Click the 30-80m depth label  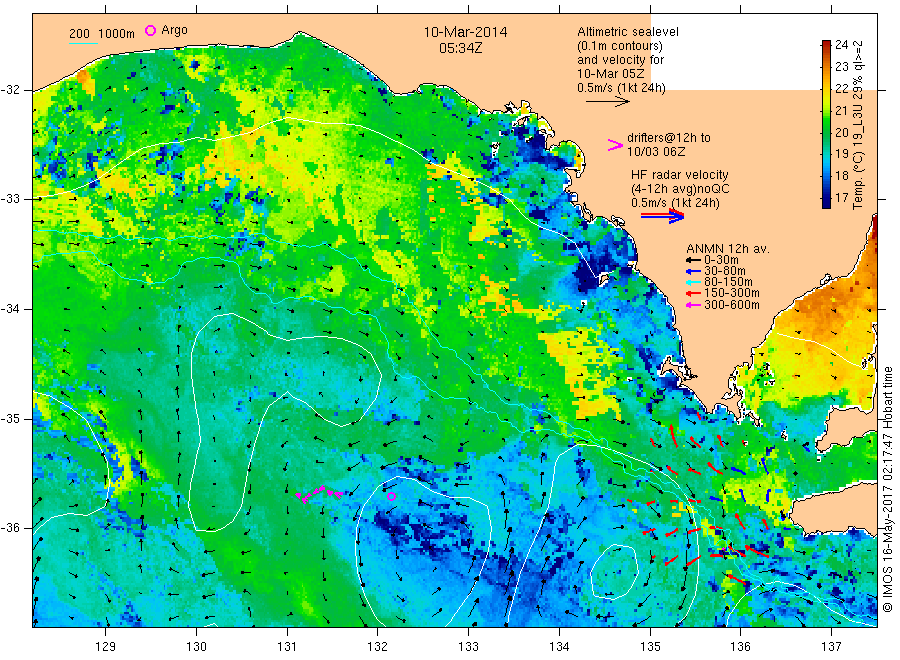click(x=724, y=271)
